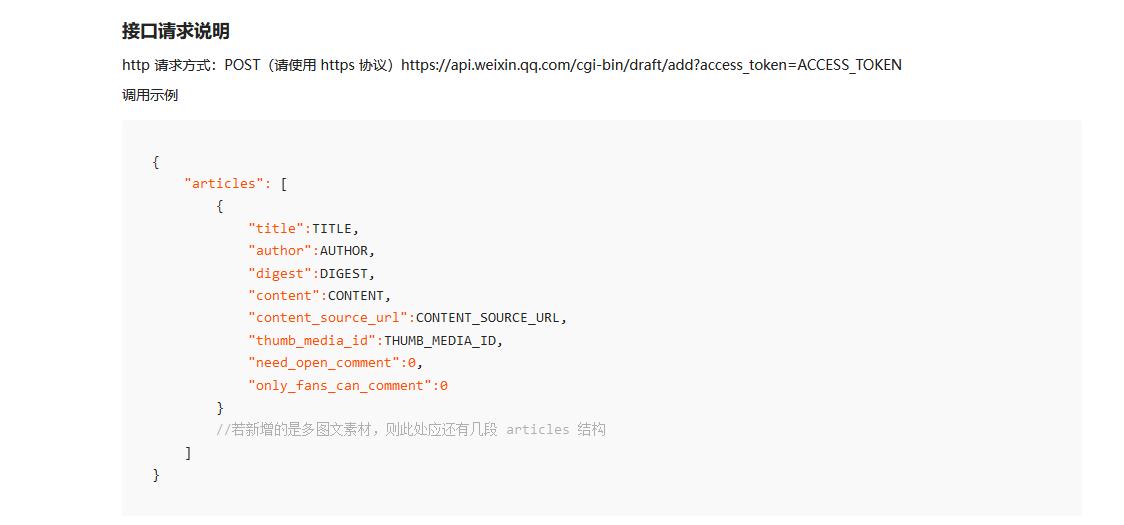Click the "articles" key in code
This screenshot has width=1124, height=525.
click(228, 183)
